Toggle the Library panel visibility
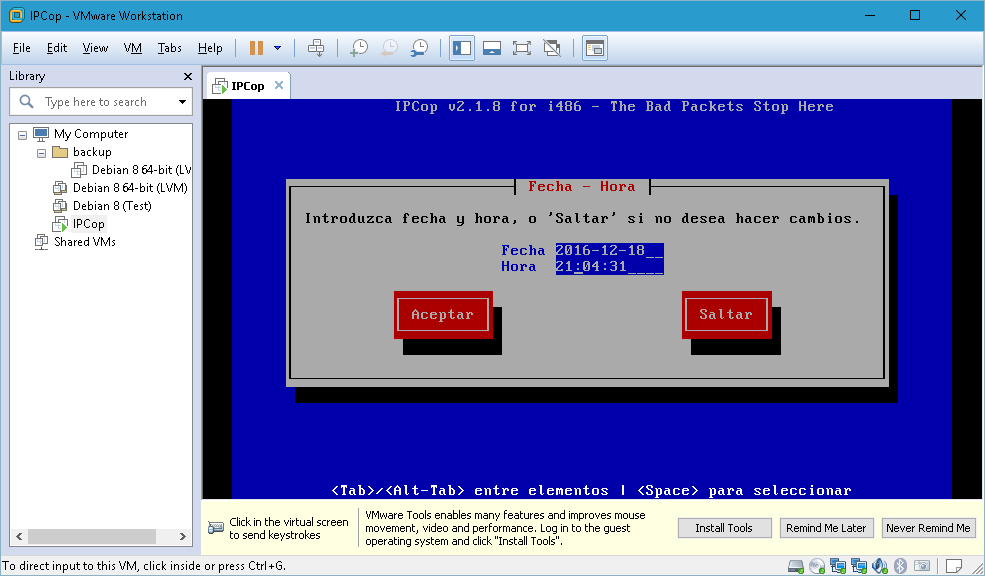 tap(461, 47)
